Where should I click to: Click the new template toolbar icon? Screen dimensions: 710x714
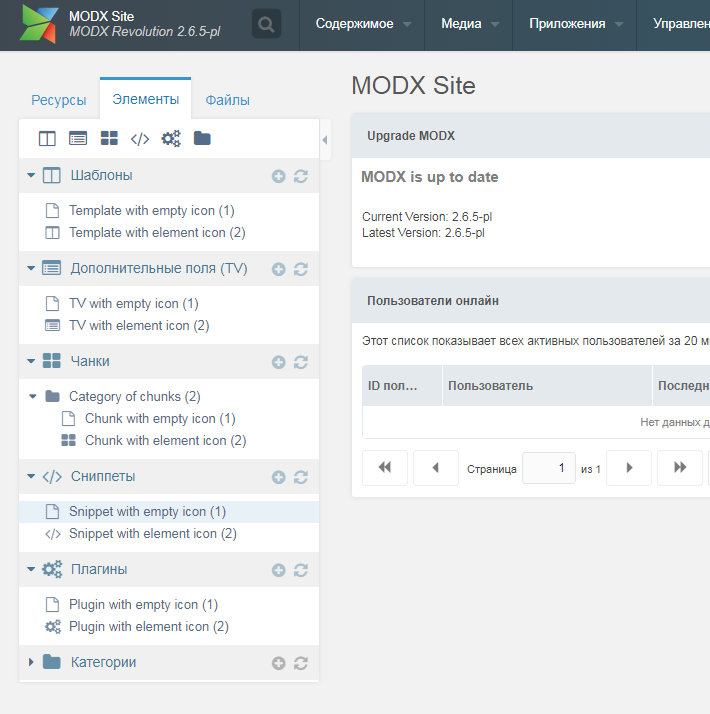point(47,138)
